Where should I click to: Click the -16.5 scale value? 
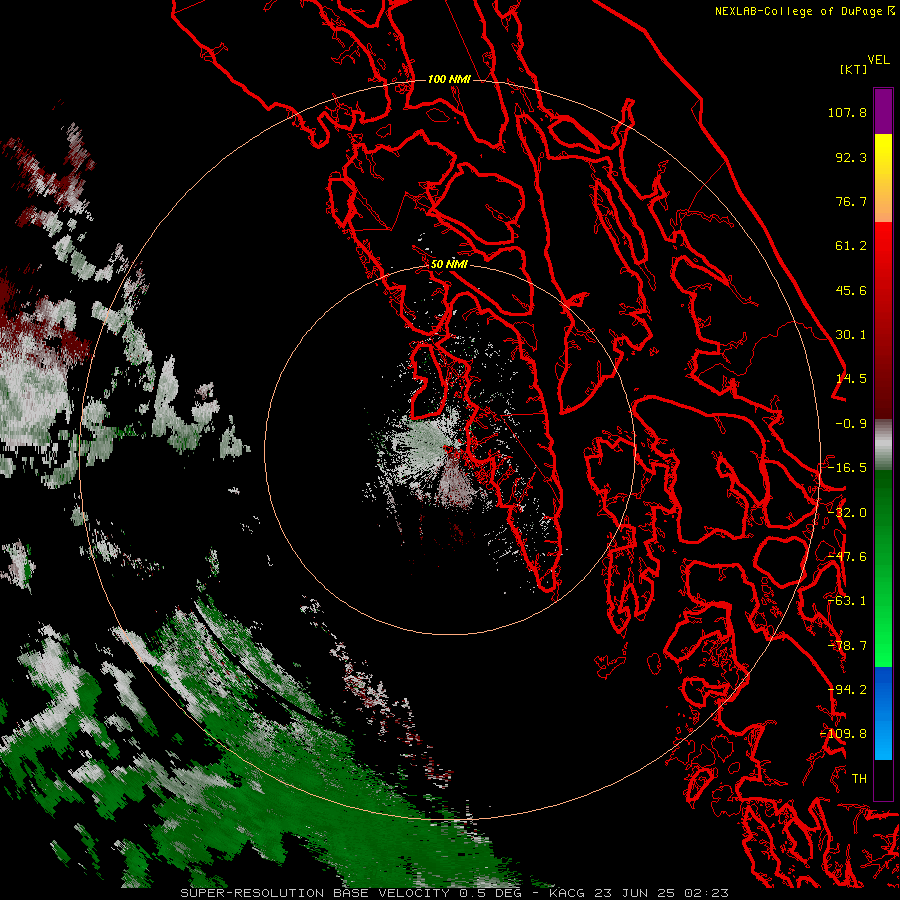tap(847, 468)
